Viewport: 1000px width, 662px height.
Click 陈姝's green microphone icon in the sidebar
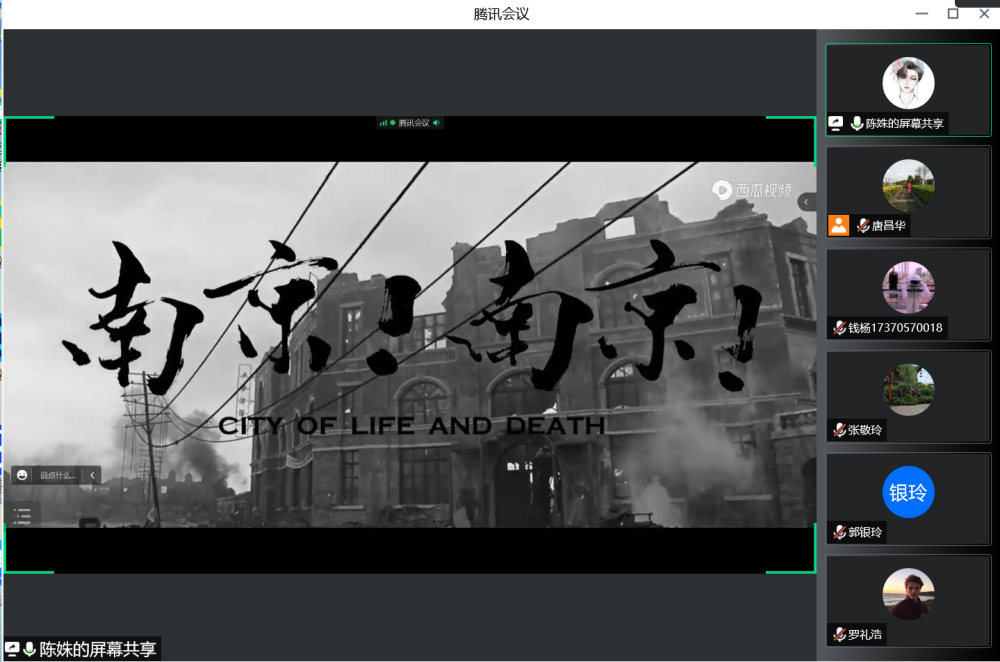click(857, 124)
